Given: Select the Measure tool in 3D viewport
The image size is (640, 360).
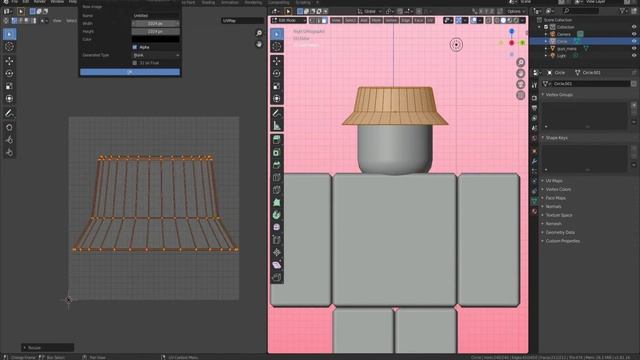Looking at the screenshot, I should [x=277, y=126].
